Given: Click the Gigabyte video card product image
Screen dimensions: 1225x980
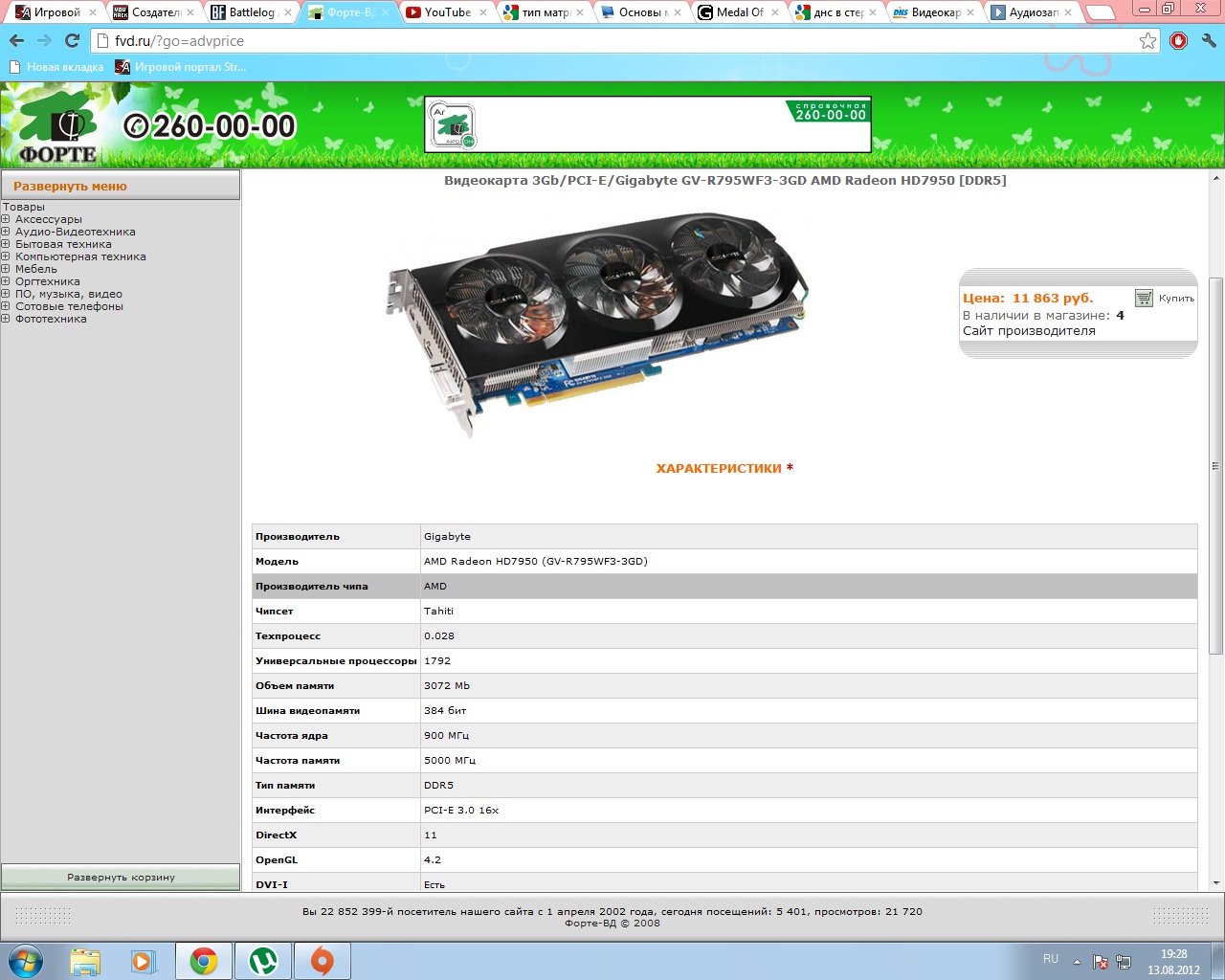Looking at the screenshot, I should point(597,324).
